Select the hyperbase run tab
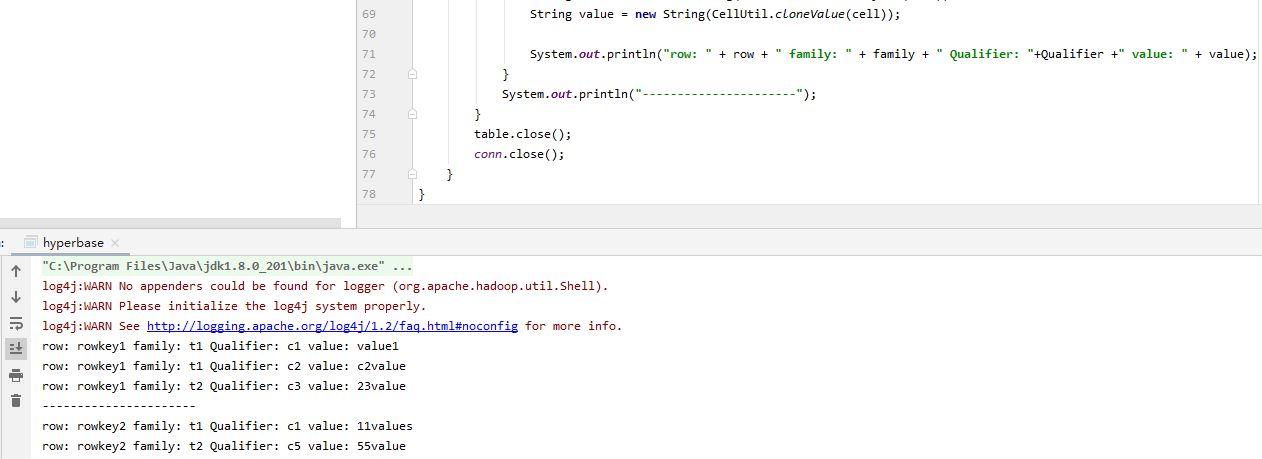1262x459 pixels. click(x=72, y=243)
